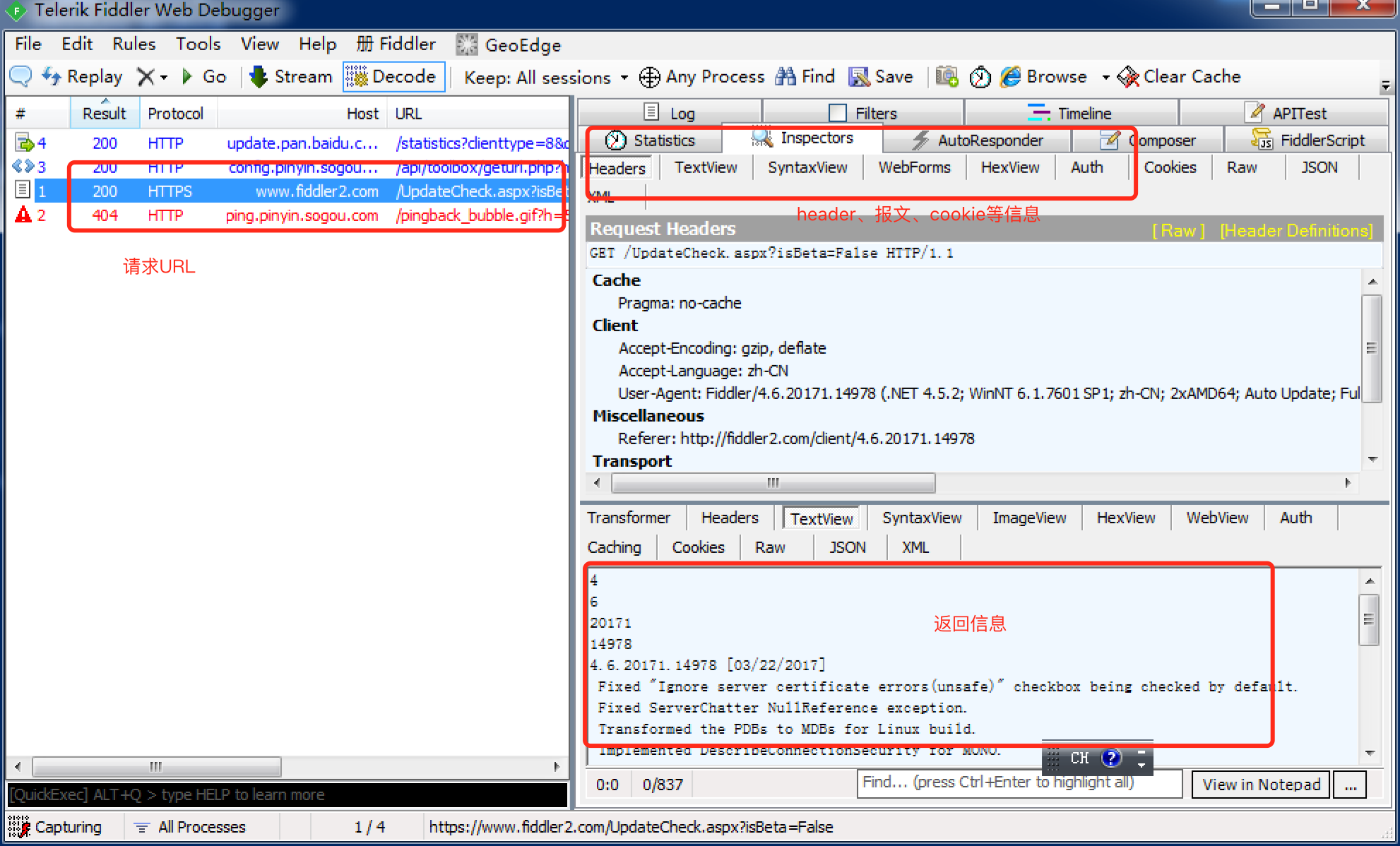Select the request Cookies tab

[1170, 167]
